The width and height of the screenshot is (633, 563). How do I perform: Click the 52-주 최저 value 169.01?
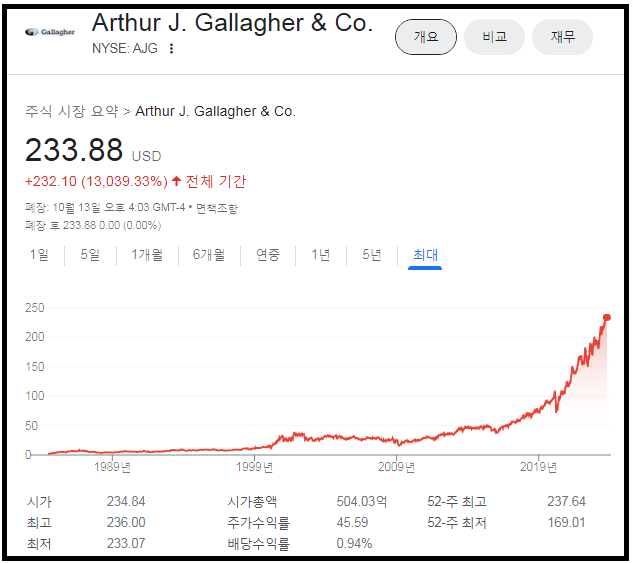pyautogui.click(x=566, y=523)
